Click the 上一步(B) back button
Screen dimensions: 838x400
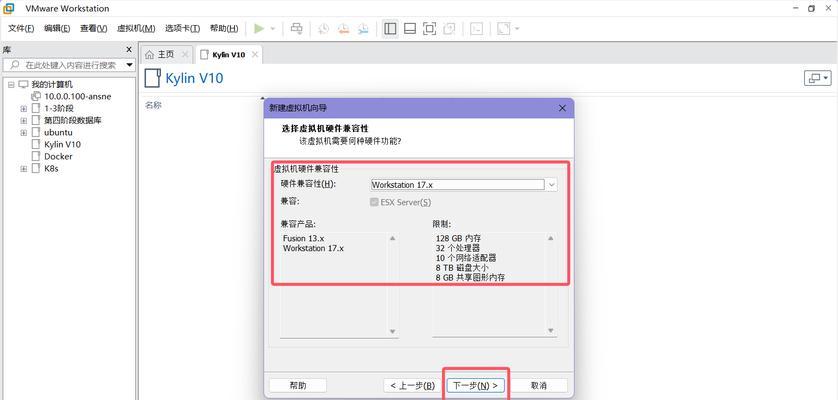click(412, 386)
